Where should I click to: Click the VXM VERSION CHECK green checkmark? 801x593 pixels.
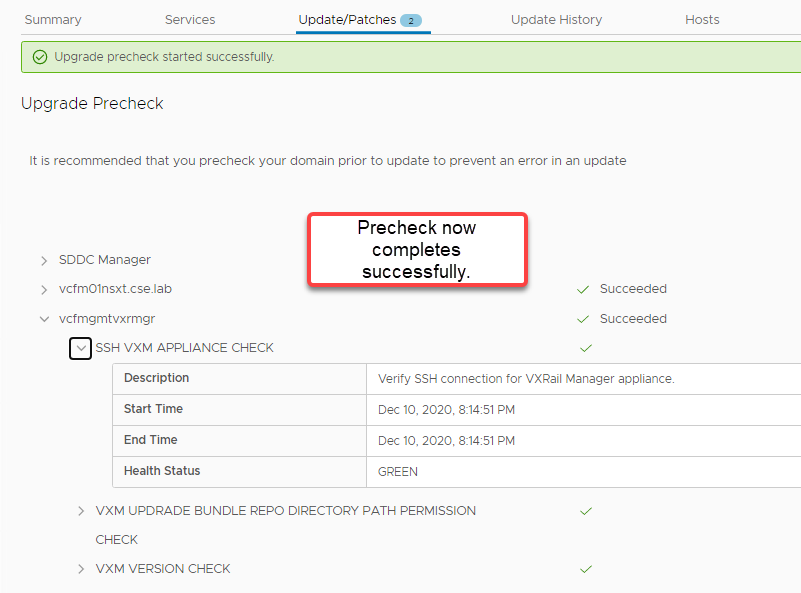tap(586, 569)
